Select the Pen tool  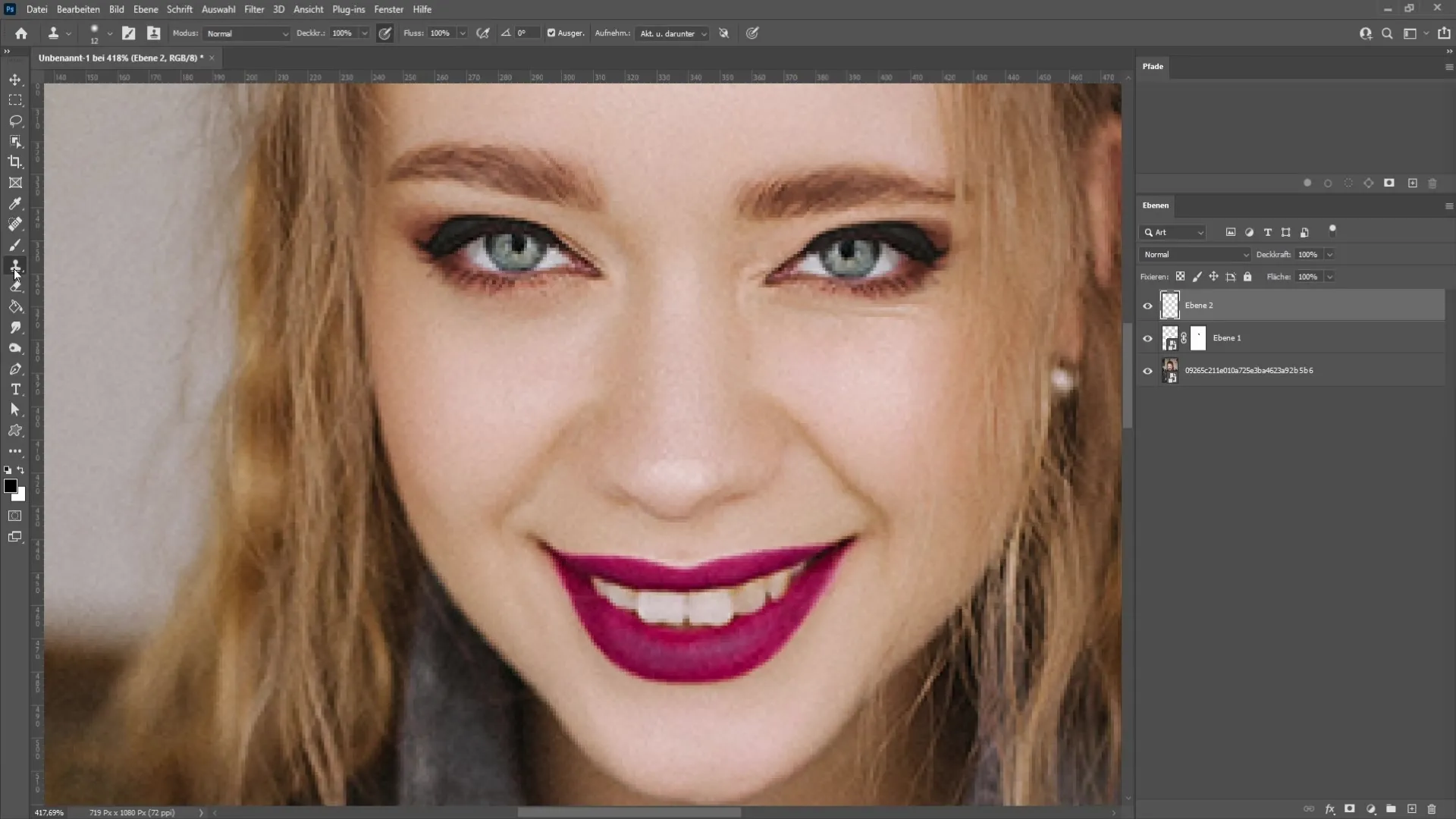point(15,369)
